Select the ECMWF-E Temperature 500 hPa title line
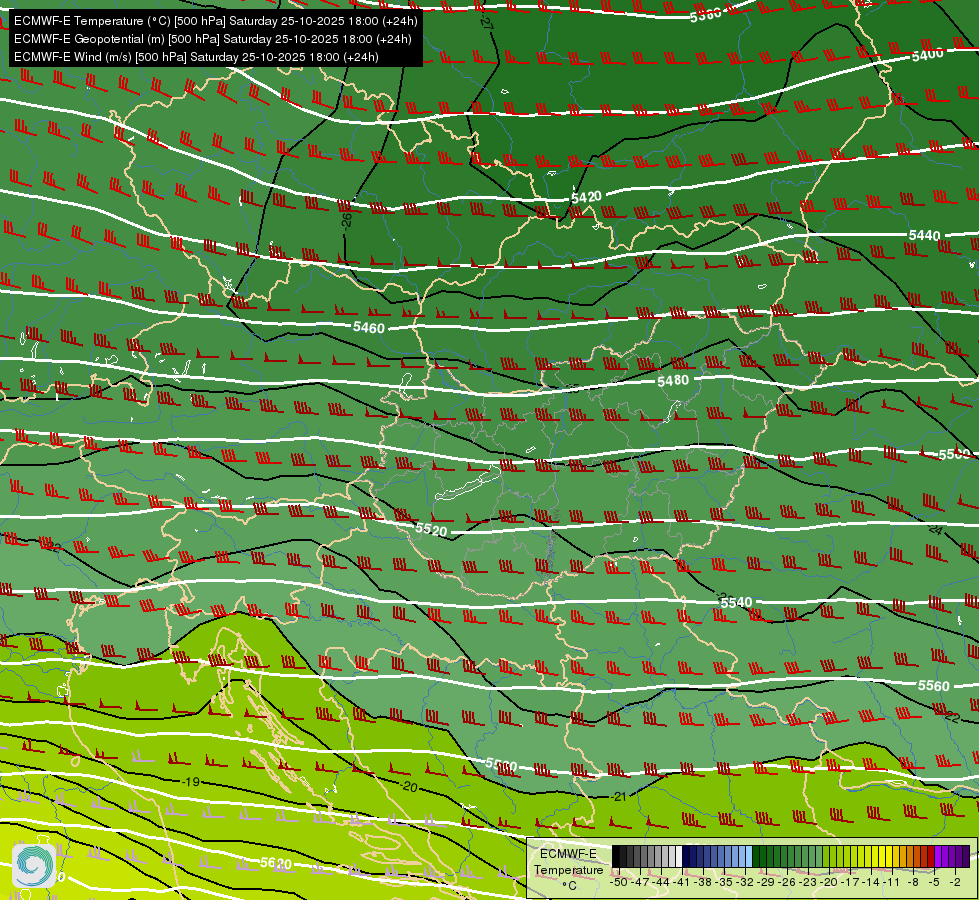This screenshot has width=979, height=900. coord(215,21)
